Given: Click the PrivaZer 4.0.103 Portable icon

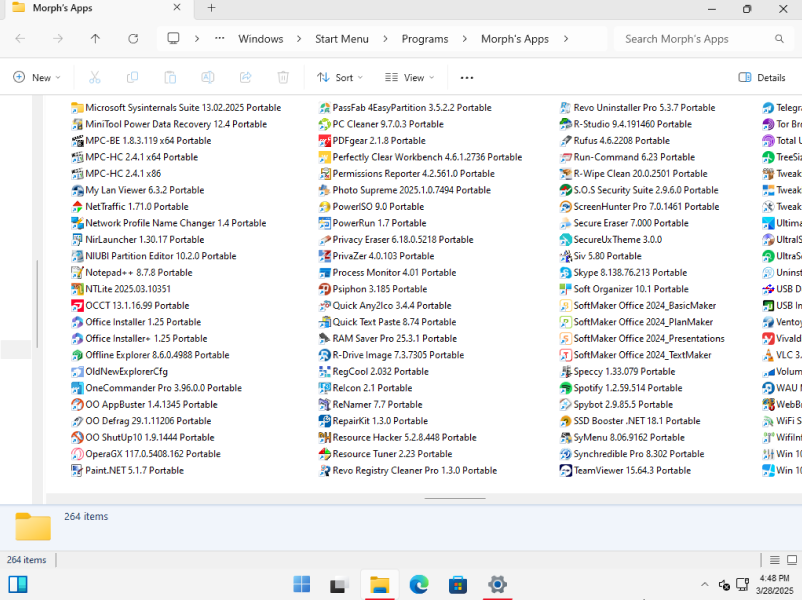Looking at the screenshot, I should click(324, 256).
